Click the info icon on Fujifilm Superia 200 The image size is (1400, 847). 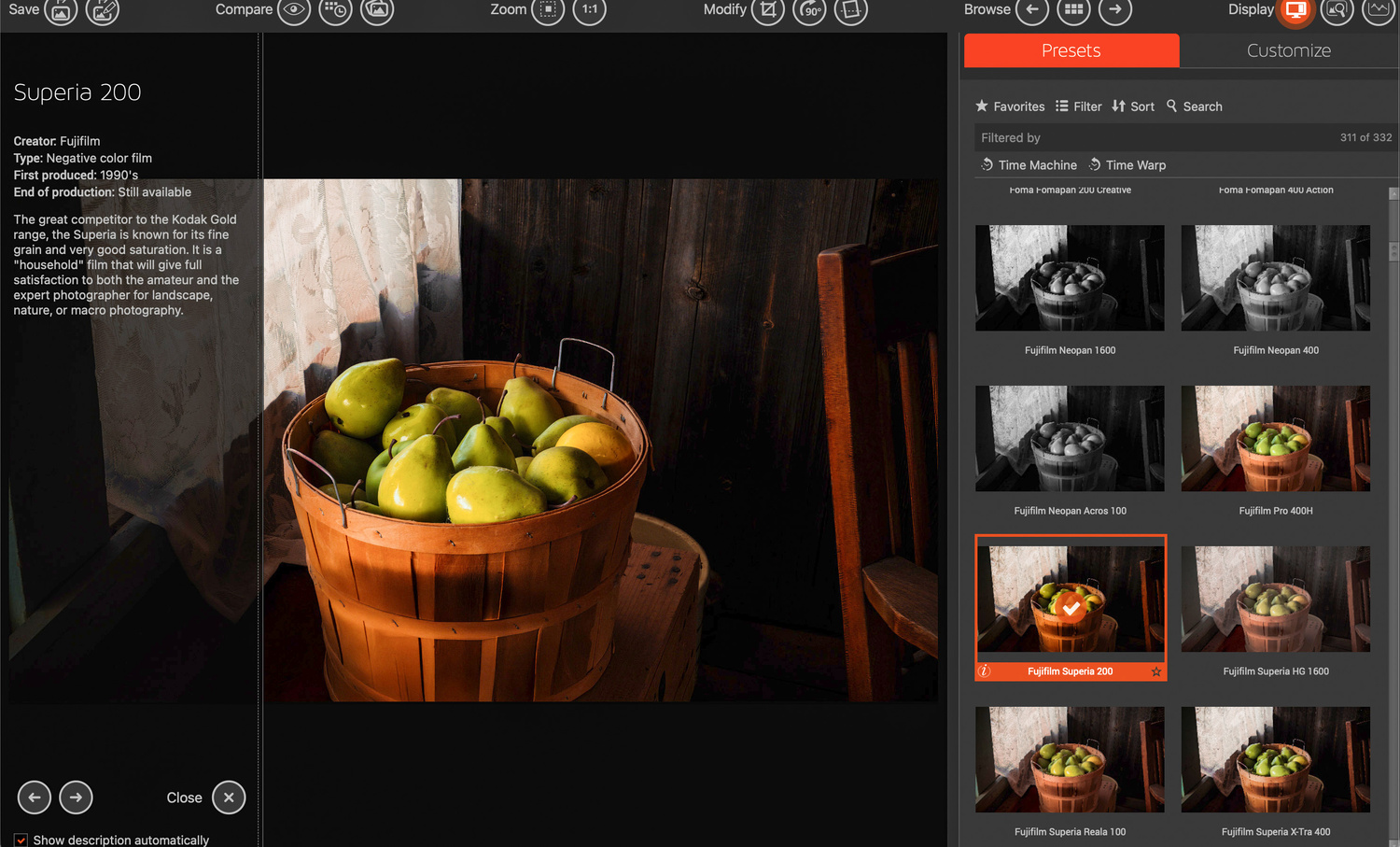pos(984,671)
